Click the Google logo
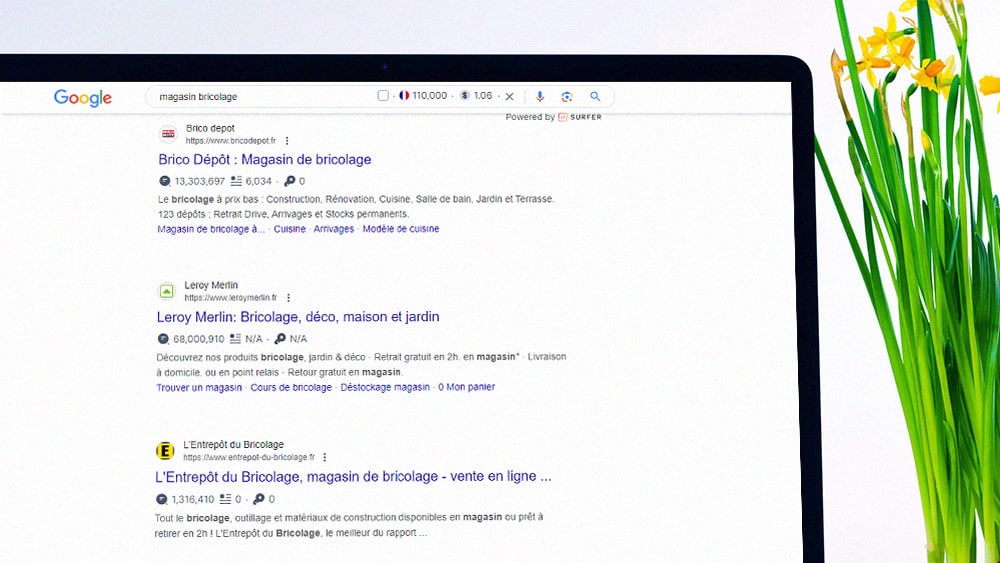 (83, 98)
